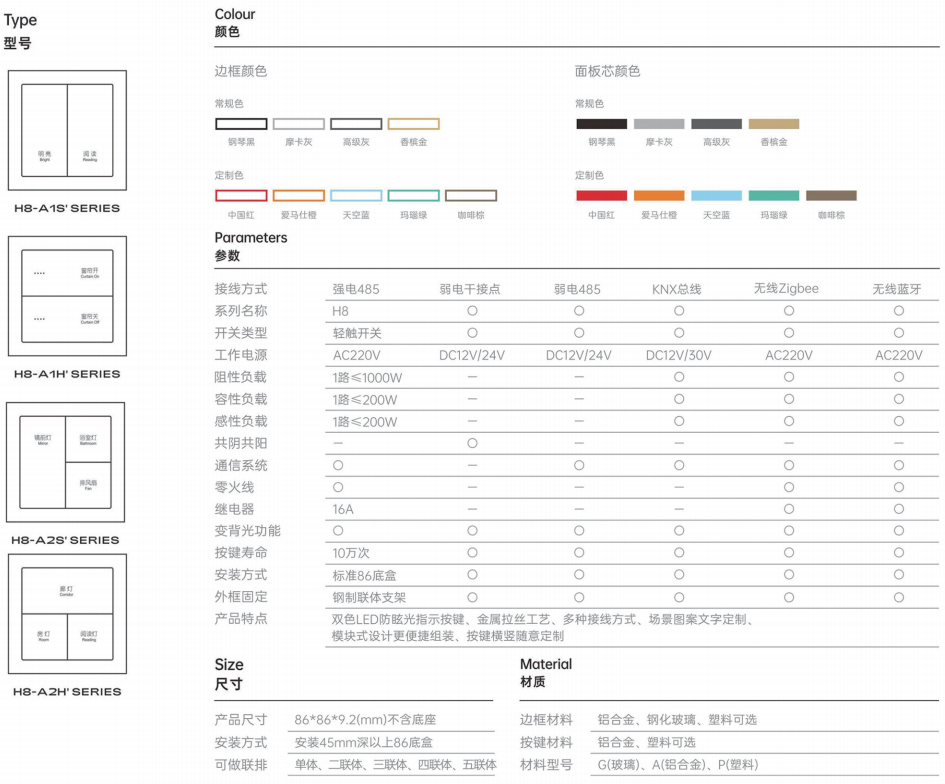Click the H8-A2S' SERIES label
This screenshot has height=784, width=945.
[x=66, y=540]
